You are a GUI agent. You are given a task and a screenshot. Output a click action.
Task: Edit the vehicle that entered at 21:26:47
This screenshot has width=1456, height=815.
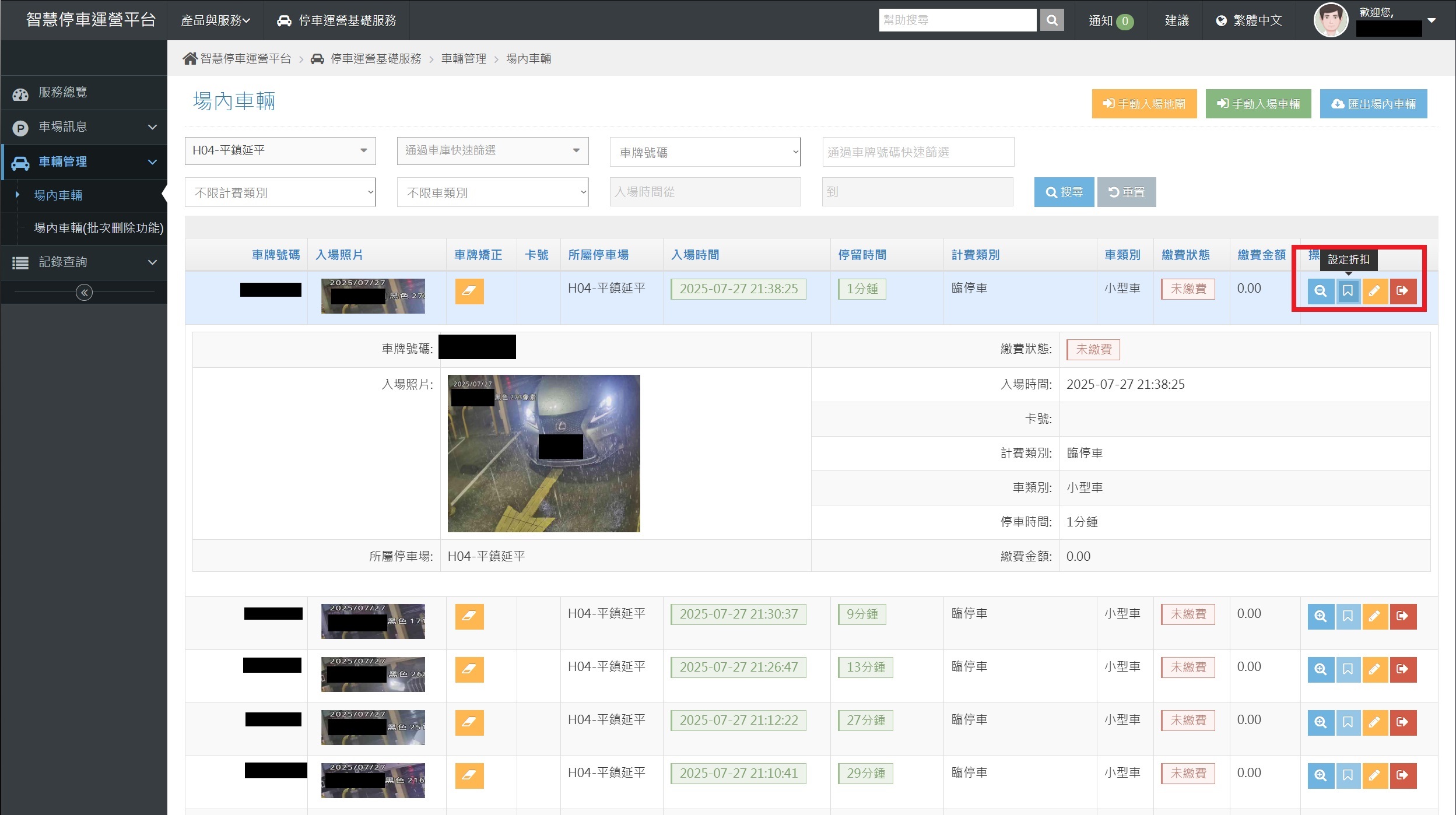[x=1374, y=669]
